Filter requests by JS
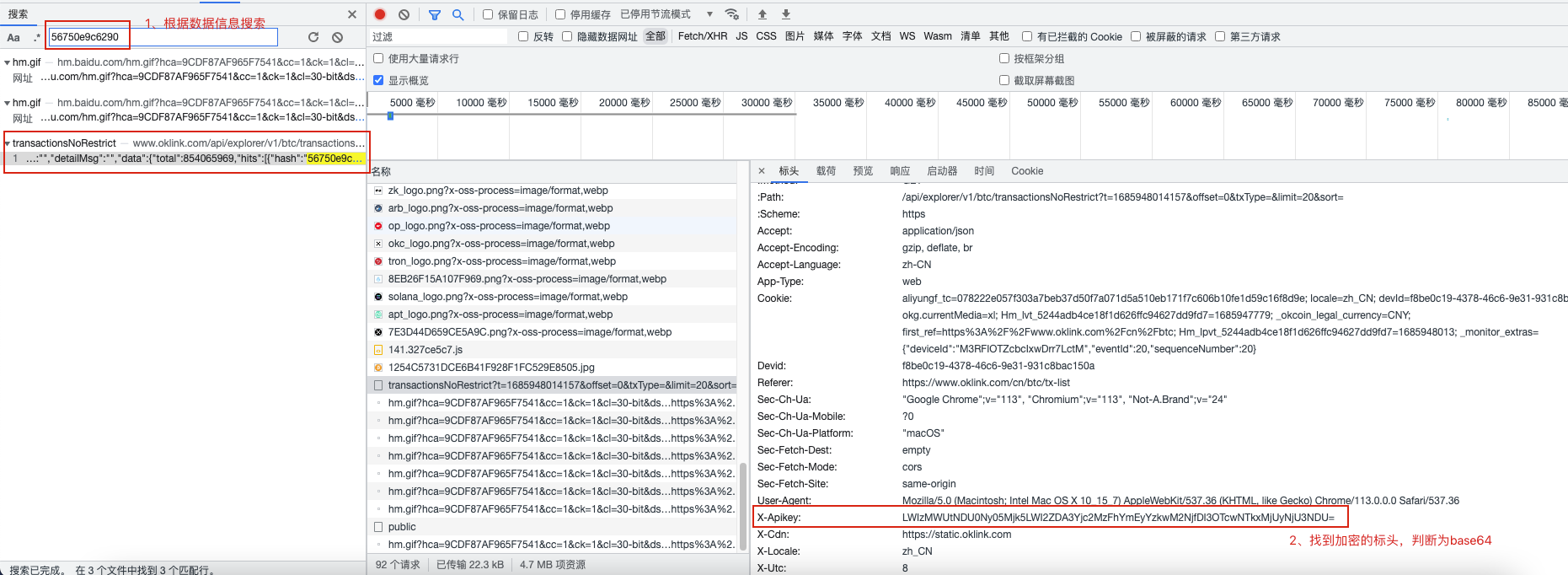This screenshot has width=1568, height=575. (x=741, y=36)
